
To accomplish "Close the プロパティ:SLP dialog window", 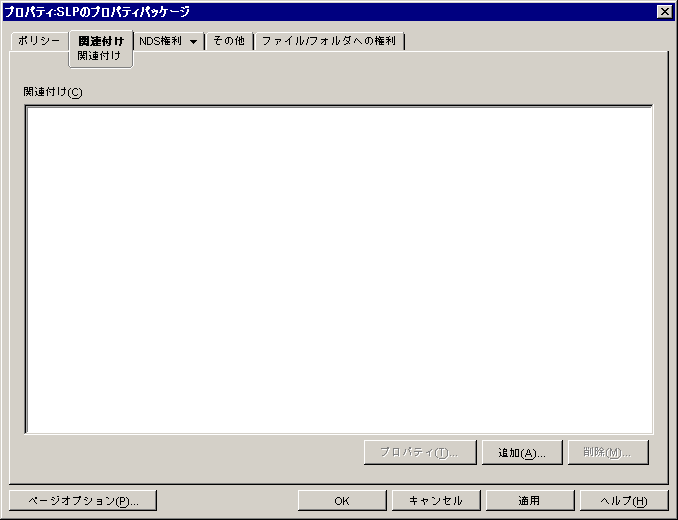I will coord(664,12).
